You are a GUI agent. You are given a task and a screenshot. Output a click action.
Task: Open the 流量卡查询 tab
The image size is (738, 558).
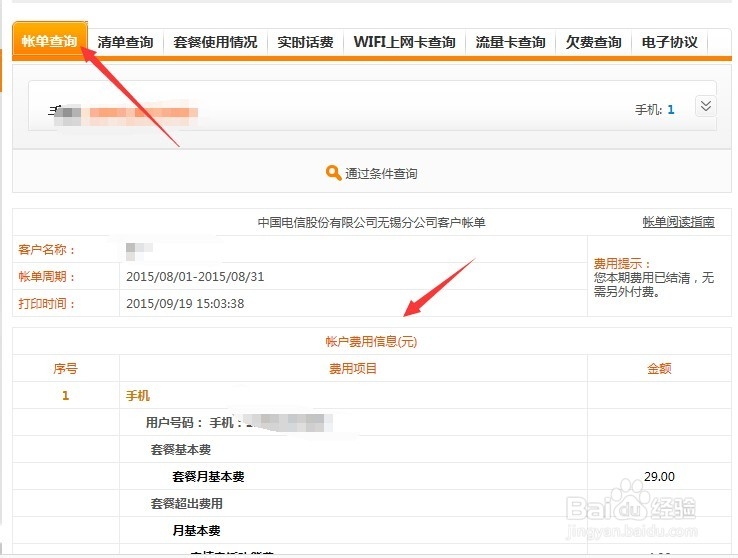(x=510, y=42)
